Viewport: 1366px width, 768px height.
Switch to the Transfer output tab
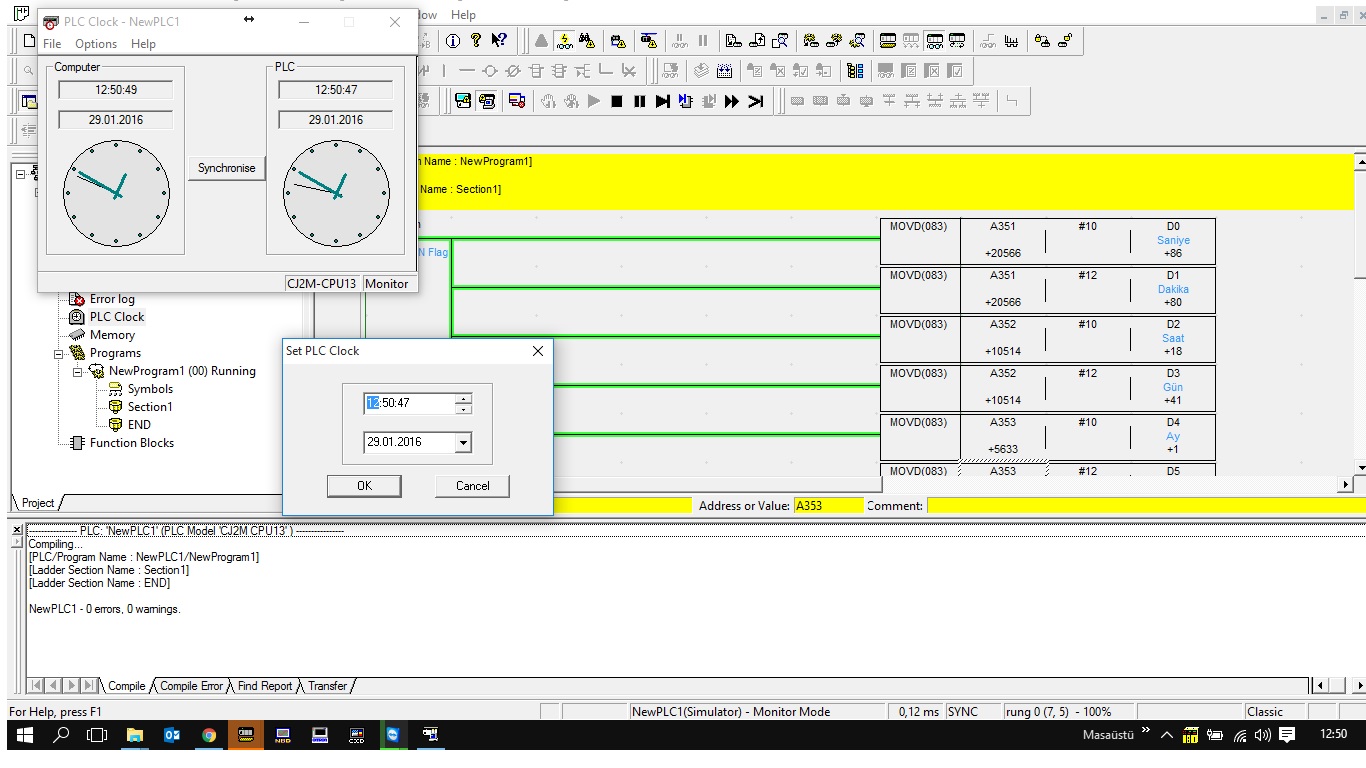(x=327, y=686)
